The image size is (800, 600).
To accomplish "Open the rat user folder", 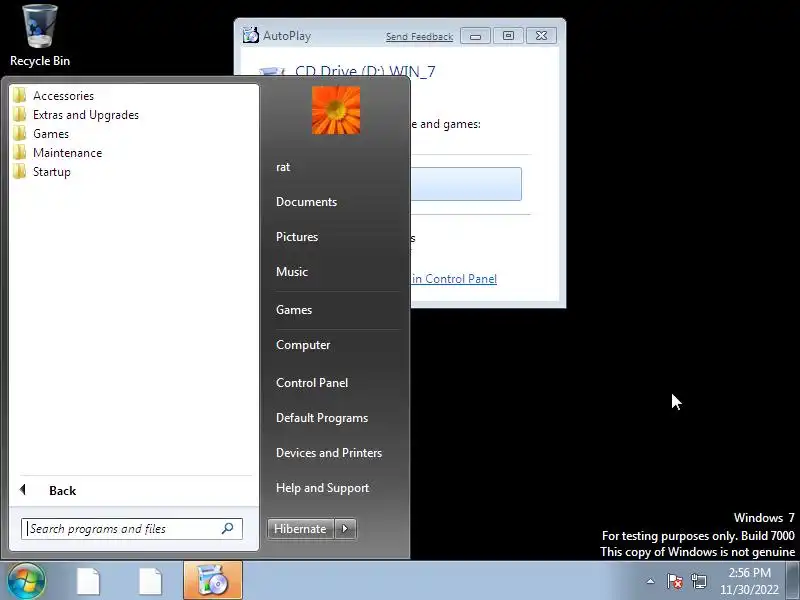I will pos(283,167).
